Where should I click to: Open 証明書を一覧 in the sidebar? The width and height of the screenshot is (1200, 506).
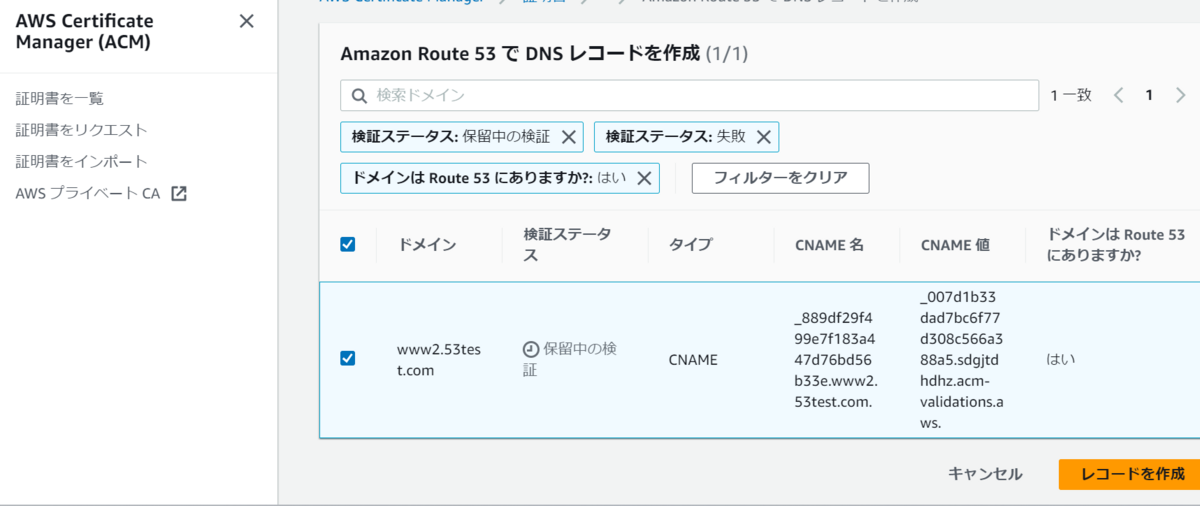(x=60, y=98)
